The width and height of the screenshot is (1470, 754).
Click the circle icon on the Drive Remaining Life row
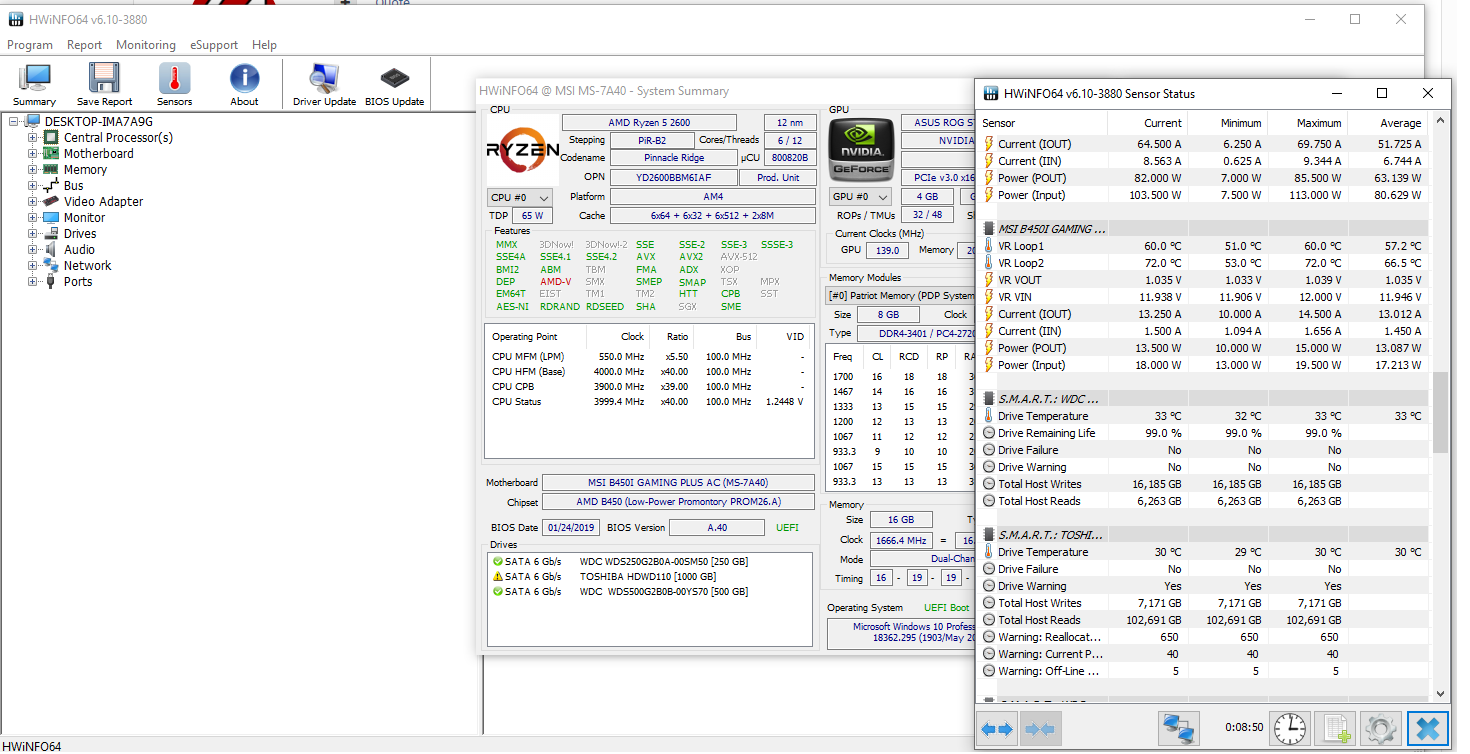(989, 433)
